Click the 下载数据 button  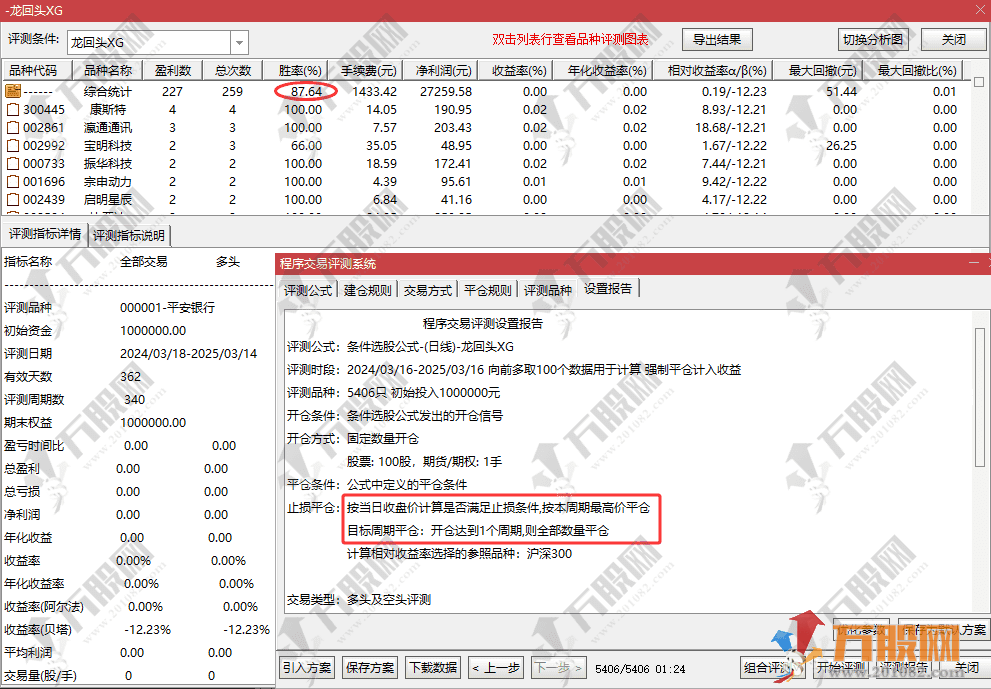[x=433, y=668]
